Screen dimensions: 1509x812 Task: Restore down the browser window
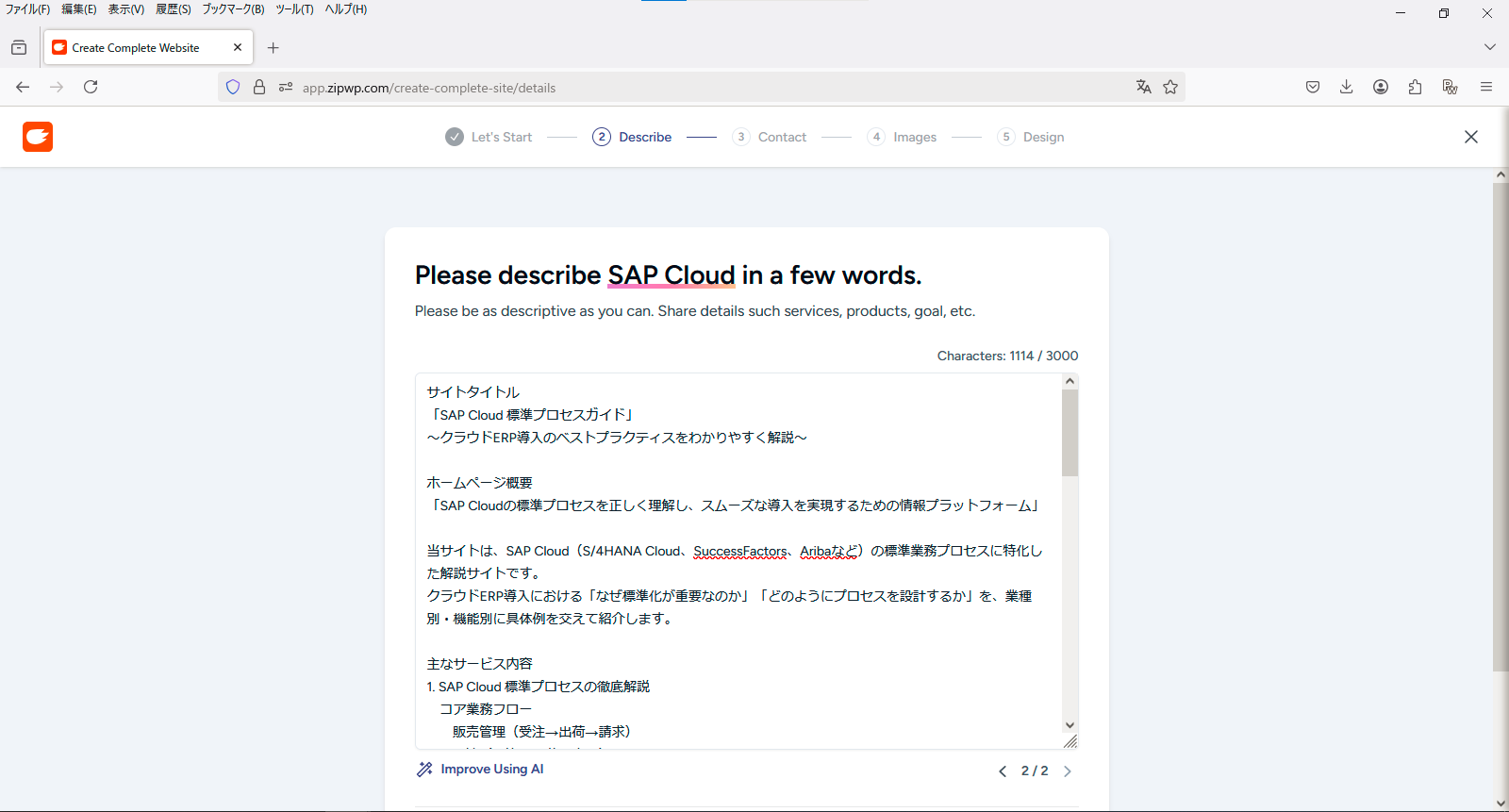click(x=1444, y=13)
